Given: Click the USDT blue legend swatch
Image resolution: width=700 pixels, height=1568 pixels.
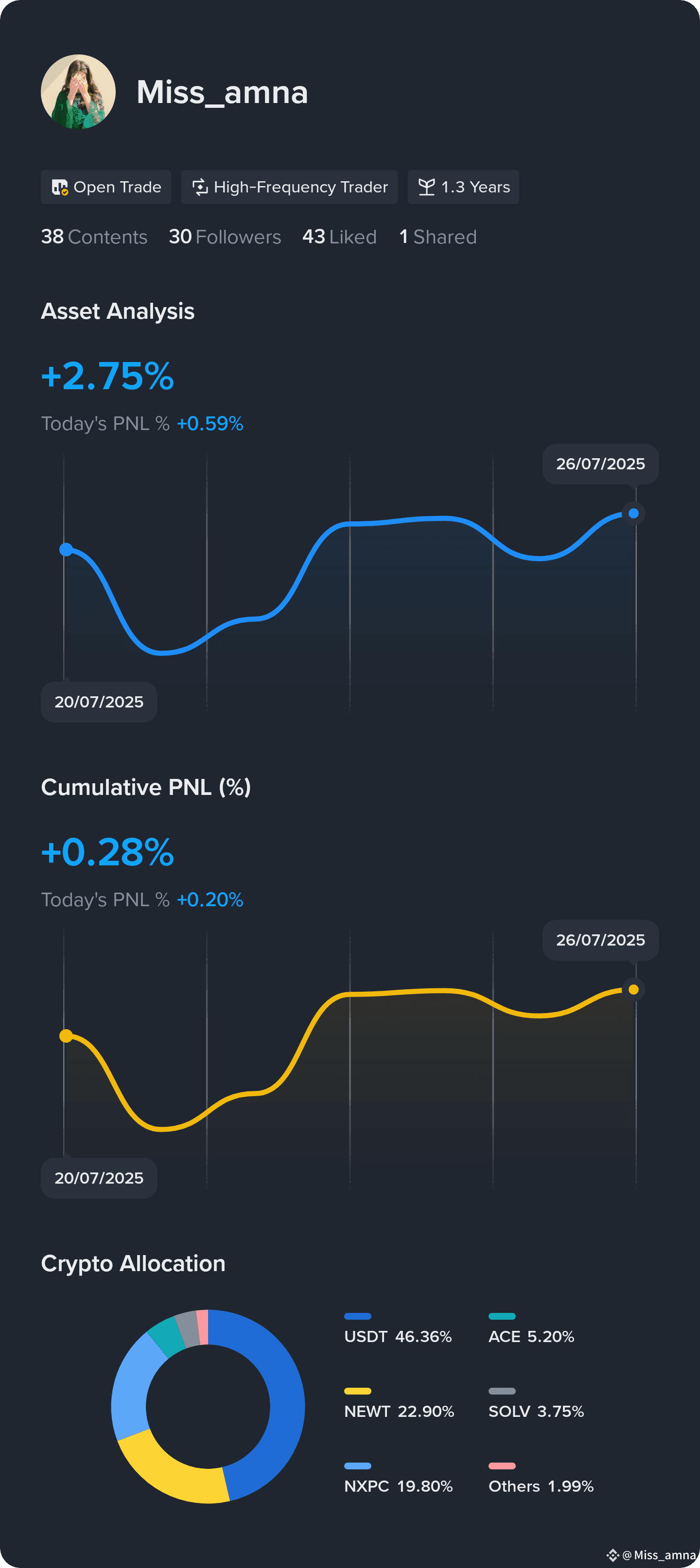Looking at the screenshot, I should (x=357, y=1316).
